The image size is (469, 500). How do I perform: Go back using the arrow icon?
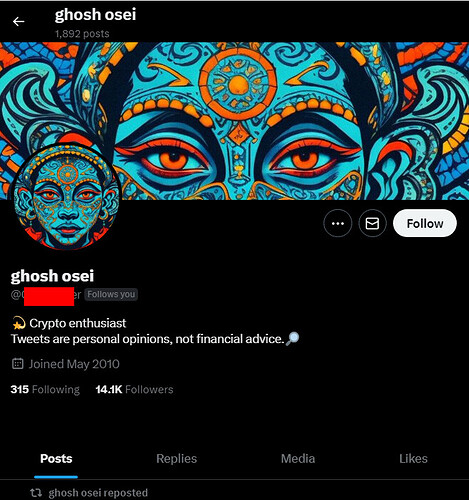click(19, 22)
